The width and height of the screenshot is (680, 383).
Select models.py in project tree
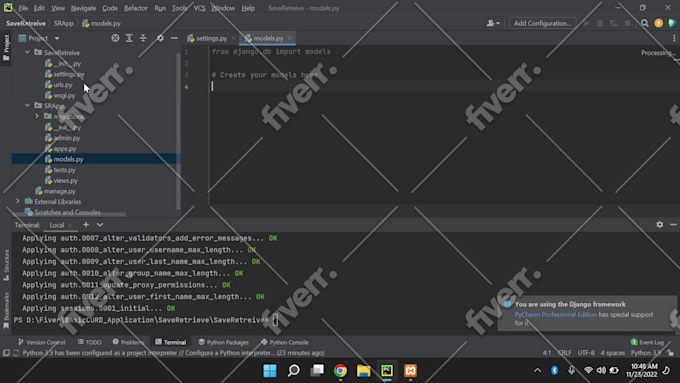tap(68, 159)
